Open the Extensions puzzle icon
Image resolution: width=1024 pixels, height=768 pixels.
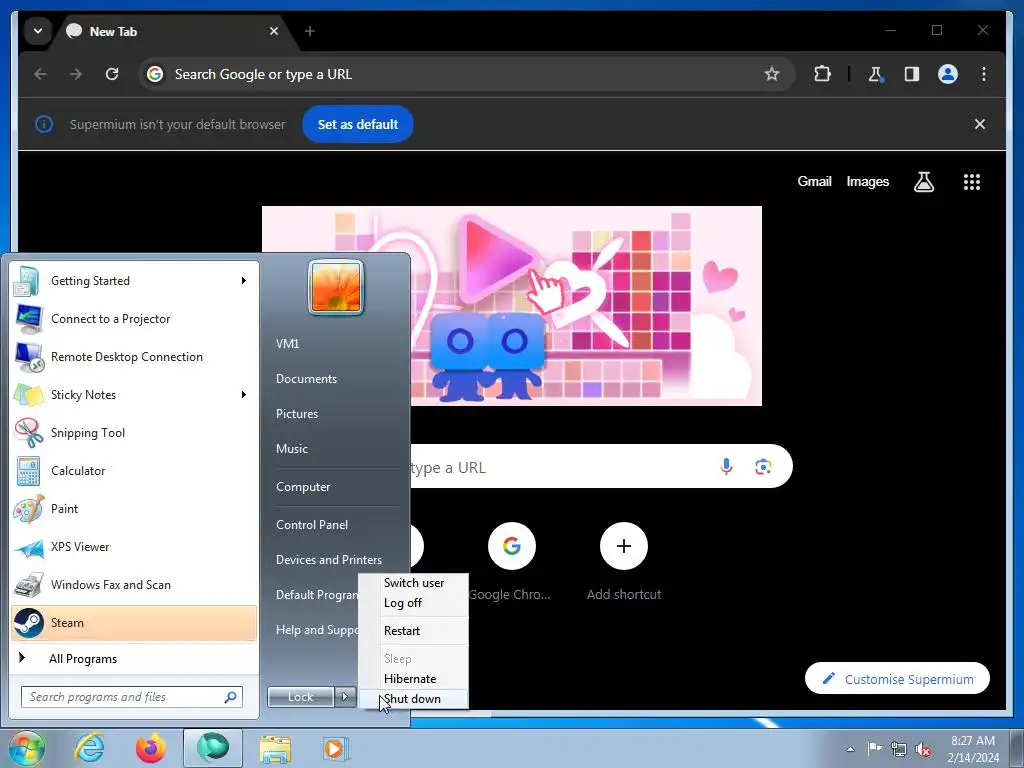822,74
